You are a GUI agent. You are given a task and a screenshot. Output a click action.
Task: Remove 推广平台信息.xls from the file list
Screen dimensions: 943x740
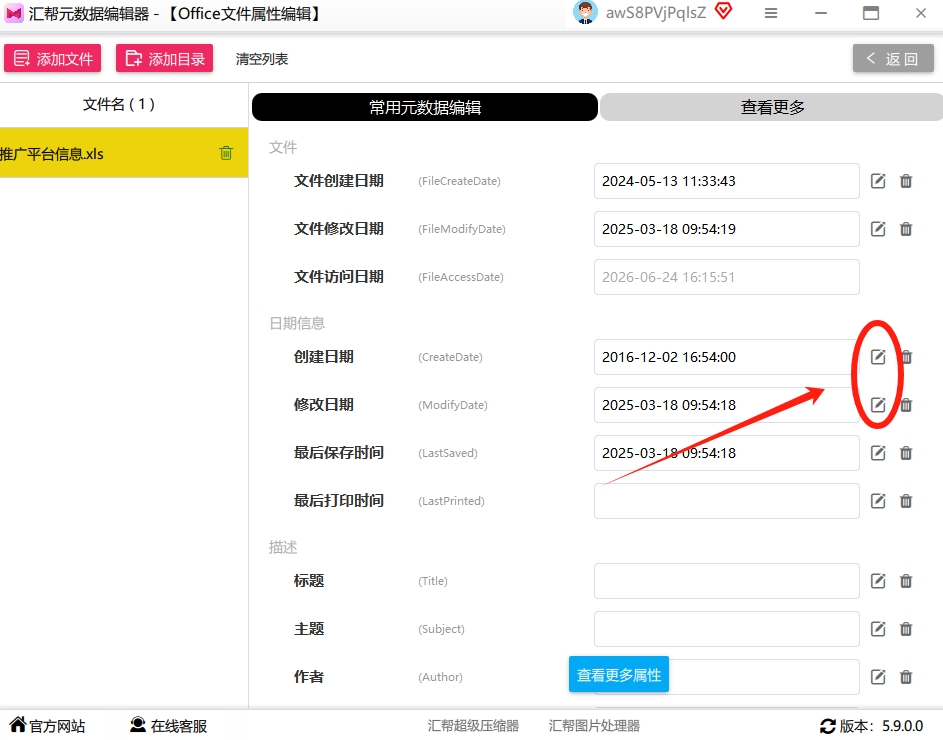click(x=226, y=153)
